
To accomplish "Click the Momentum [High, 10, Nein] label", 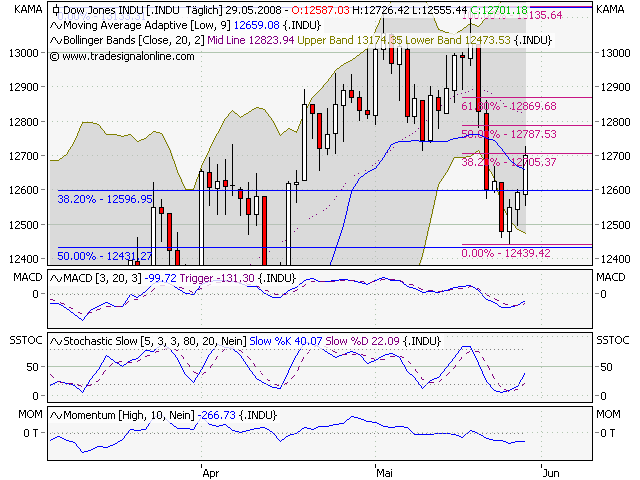I will (x=129, y=415).
